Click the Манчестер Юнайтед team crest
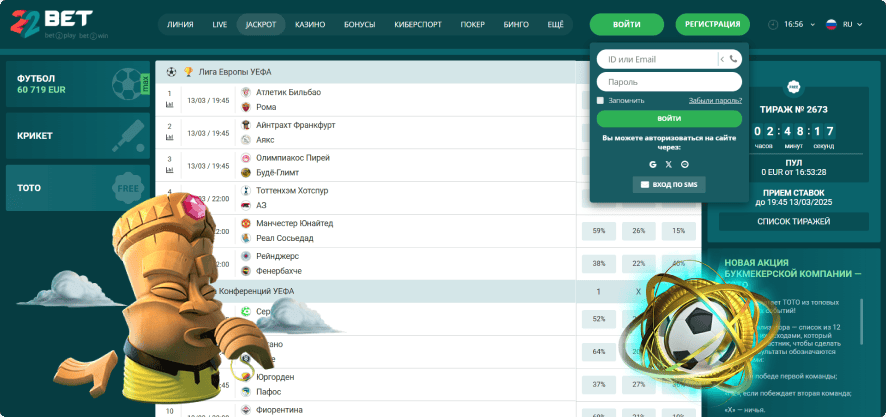The width and height of the screenshot is (886, 417). tap(246, 223)
